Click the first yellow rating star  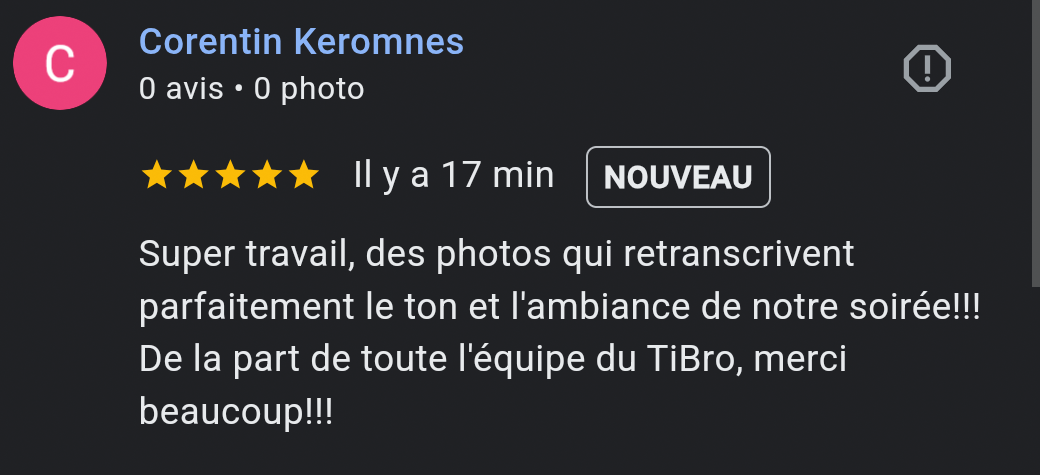[x=157, y=176]
